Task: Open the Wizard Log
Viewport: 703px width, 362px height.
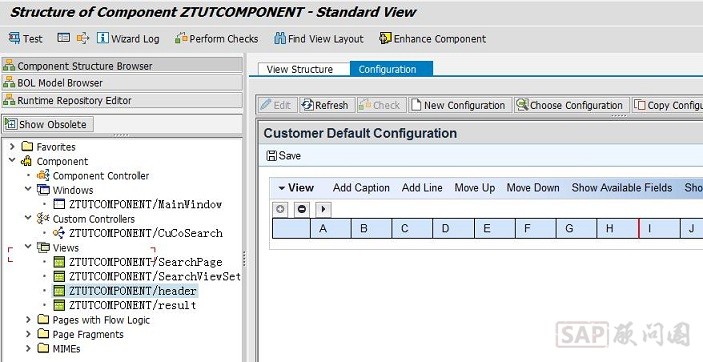Action: point(128,39)
